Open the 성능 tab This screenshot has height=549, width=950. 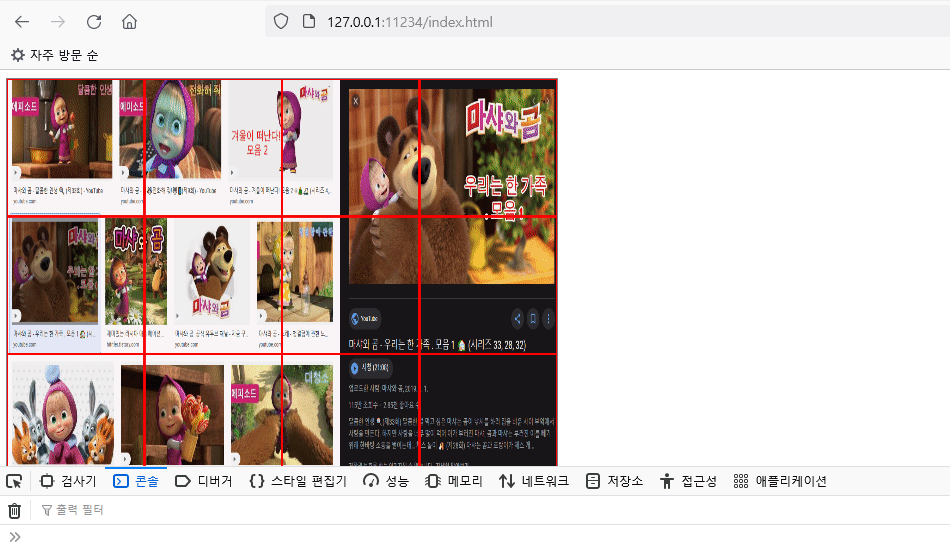coord(386,481)
